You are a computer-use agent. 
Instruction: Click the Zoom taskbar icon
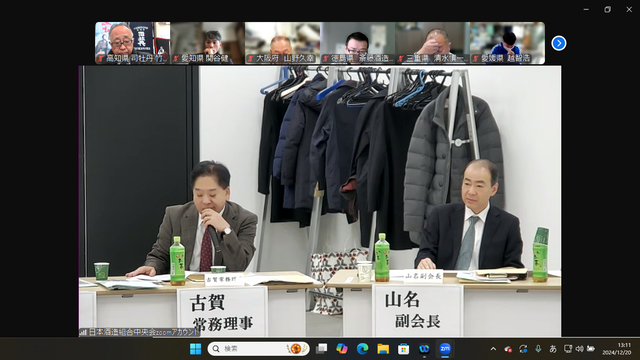(x=444, y=349)
